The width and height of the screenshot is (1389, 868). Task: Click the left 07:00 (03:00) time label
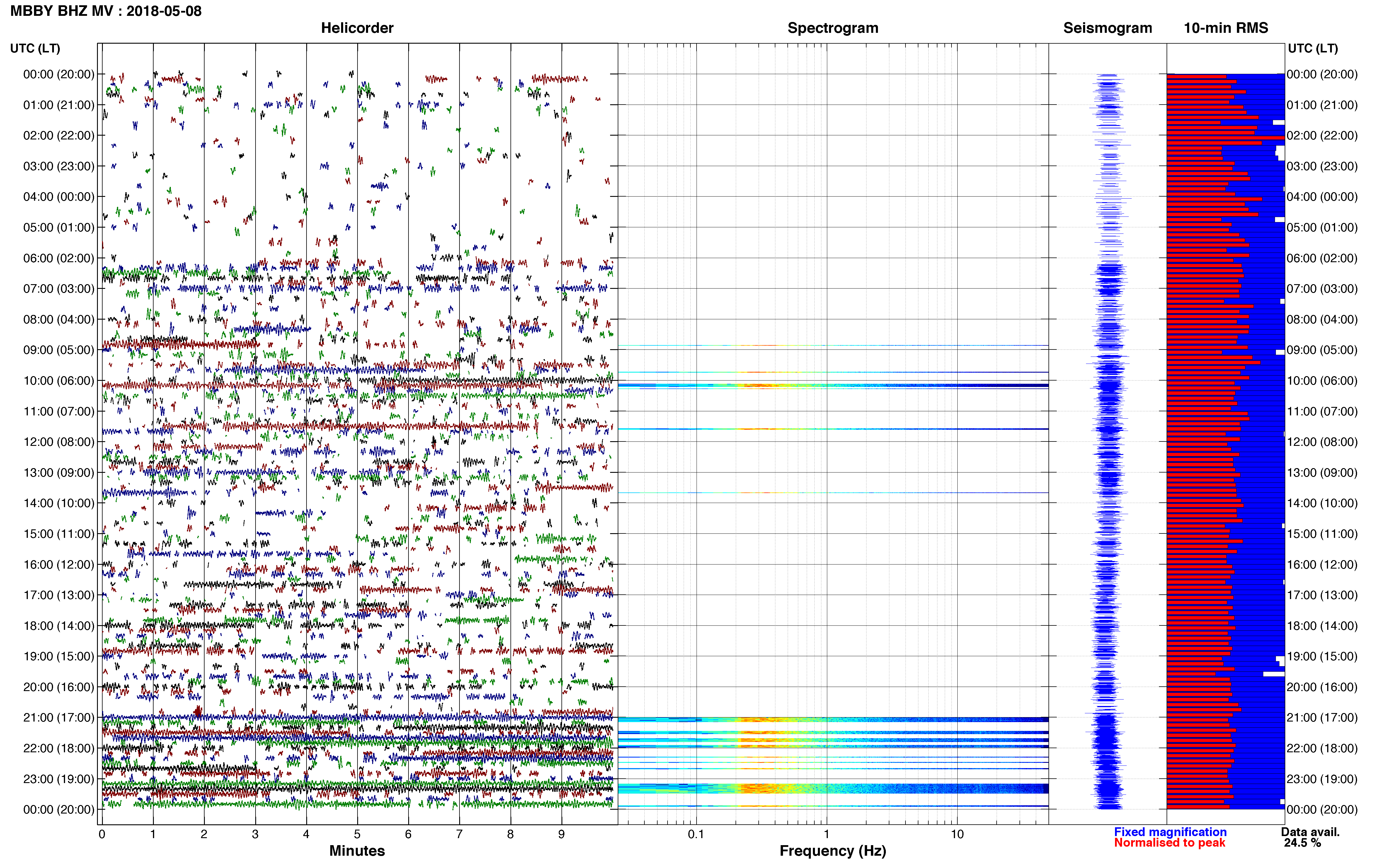59,289
